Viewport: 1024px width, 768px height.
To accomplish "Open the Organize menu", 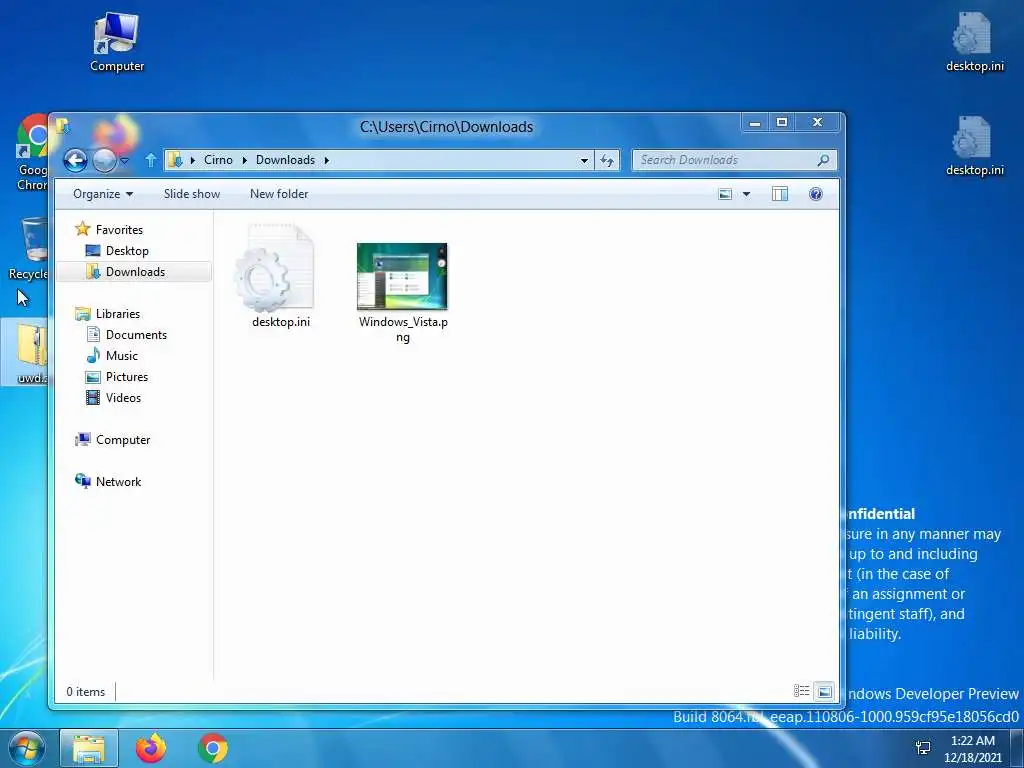I will click(103, 194).
